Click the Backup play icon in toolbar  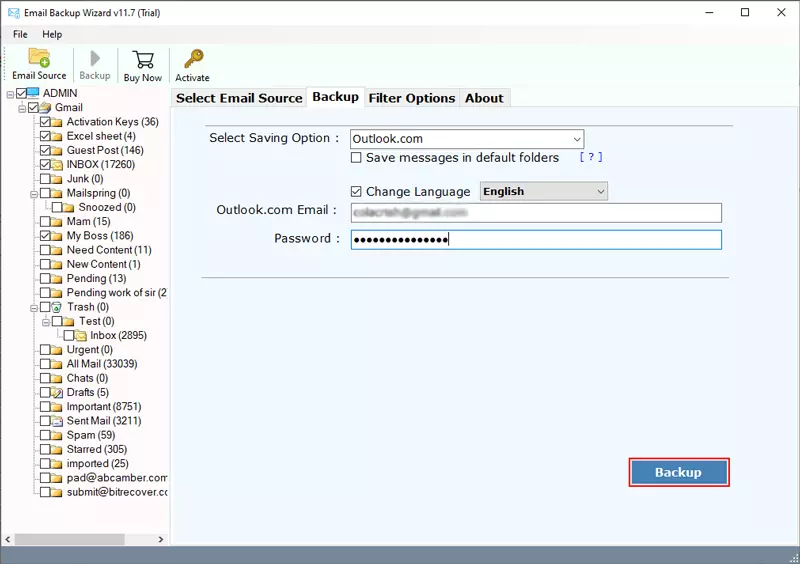95,58
